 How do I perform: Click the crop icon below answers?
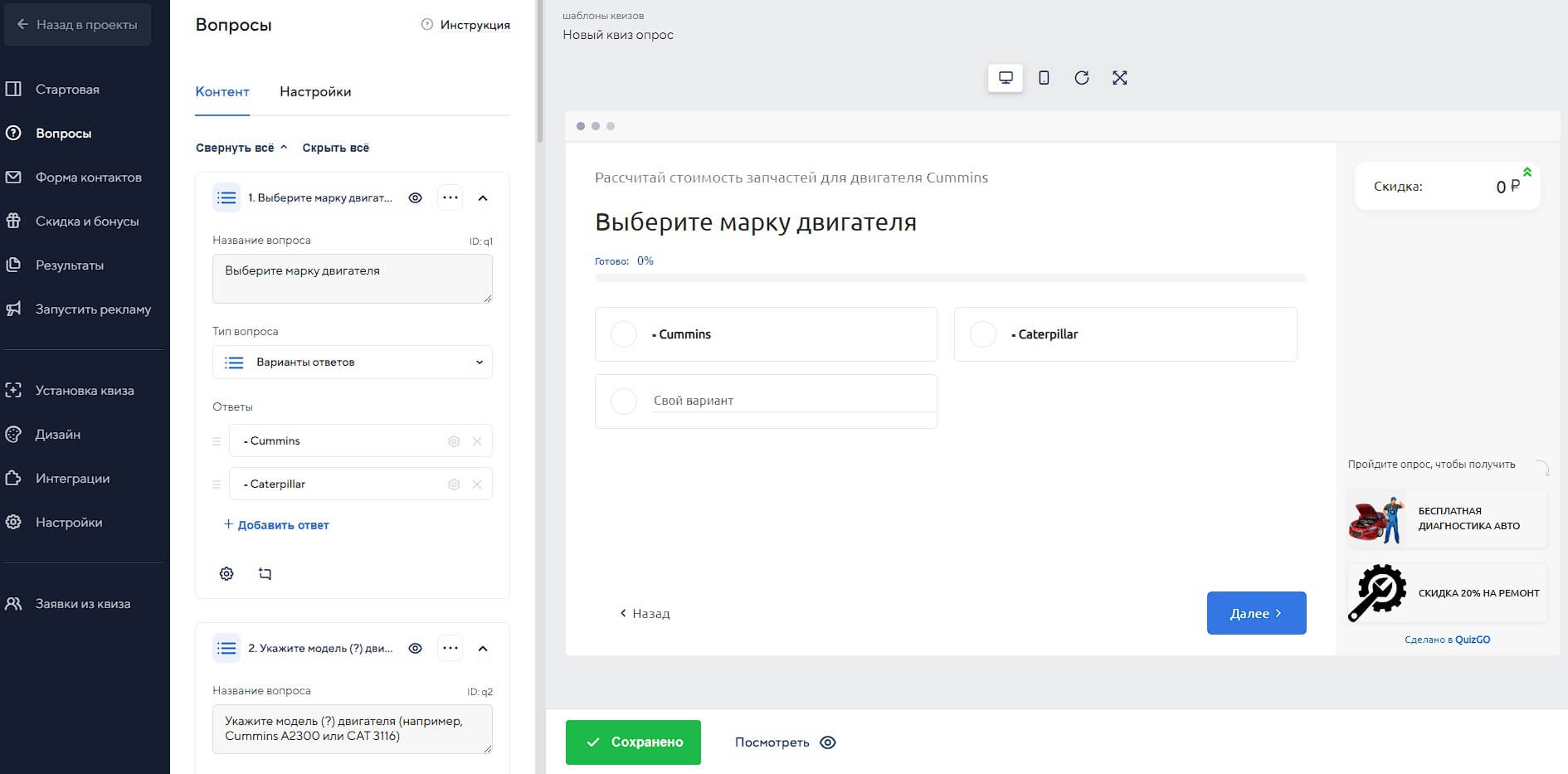pos(265,574)
